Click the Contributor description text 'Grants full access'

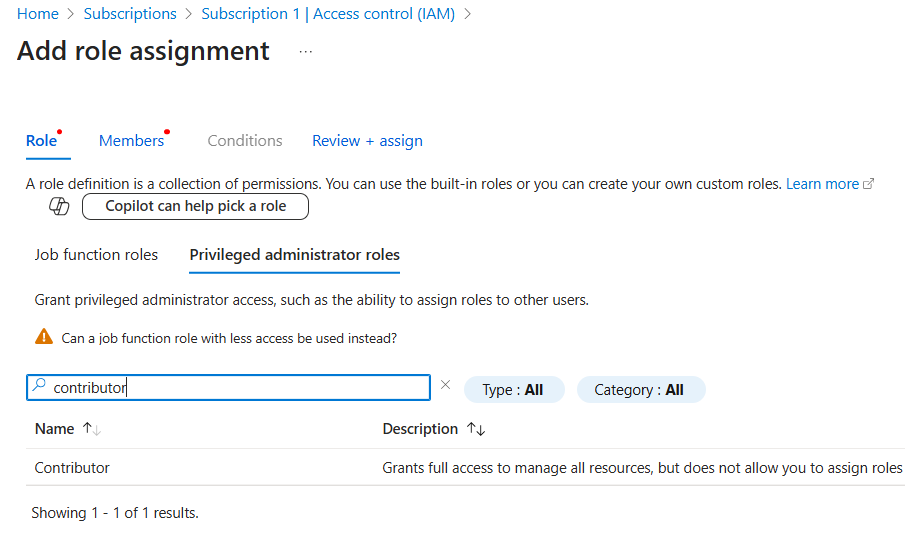[x=642, y=468]
